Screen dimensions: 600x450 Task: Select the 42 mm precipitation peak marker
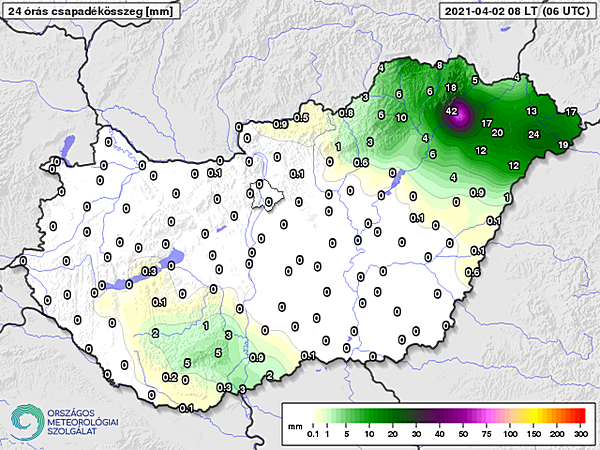coord(452,111)
